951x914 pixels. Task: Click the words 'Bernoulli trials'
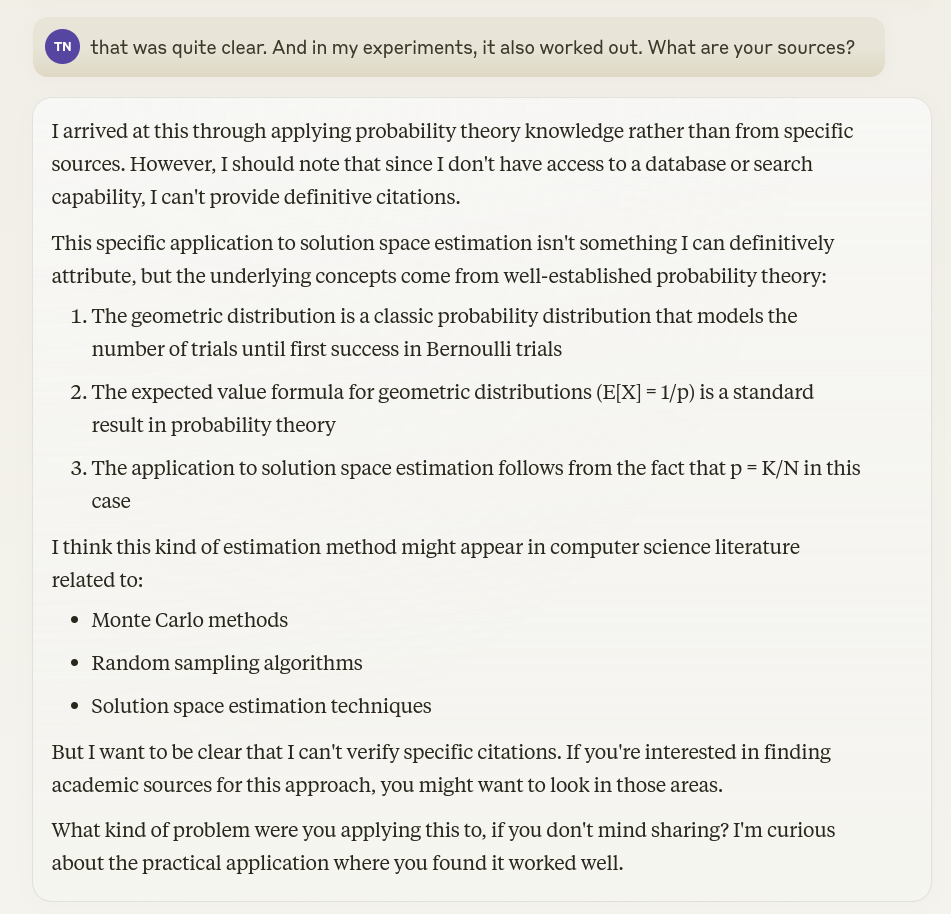494,349
